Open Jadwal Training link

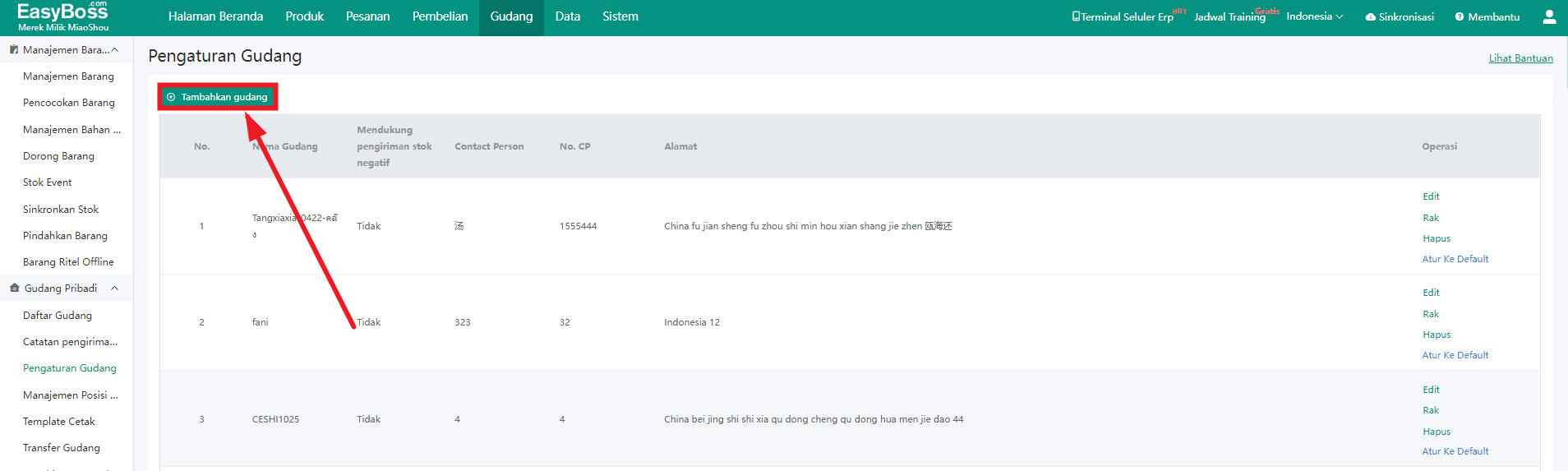point(1229,17)
